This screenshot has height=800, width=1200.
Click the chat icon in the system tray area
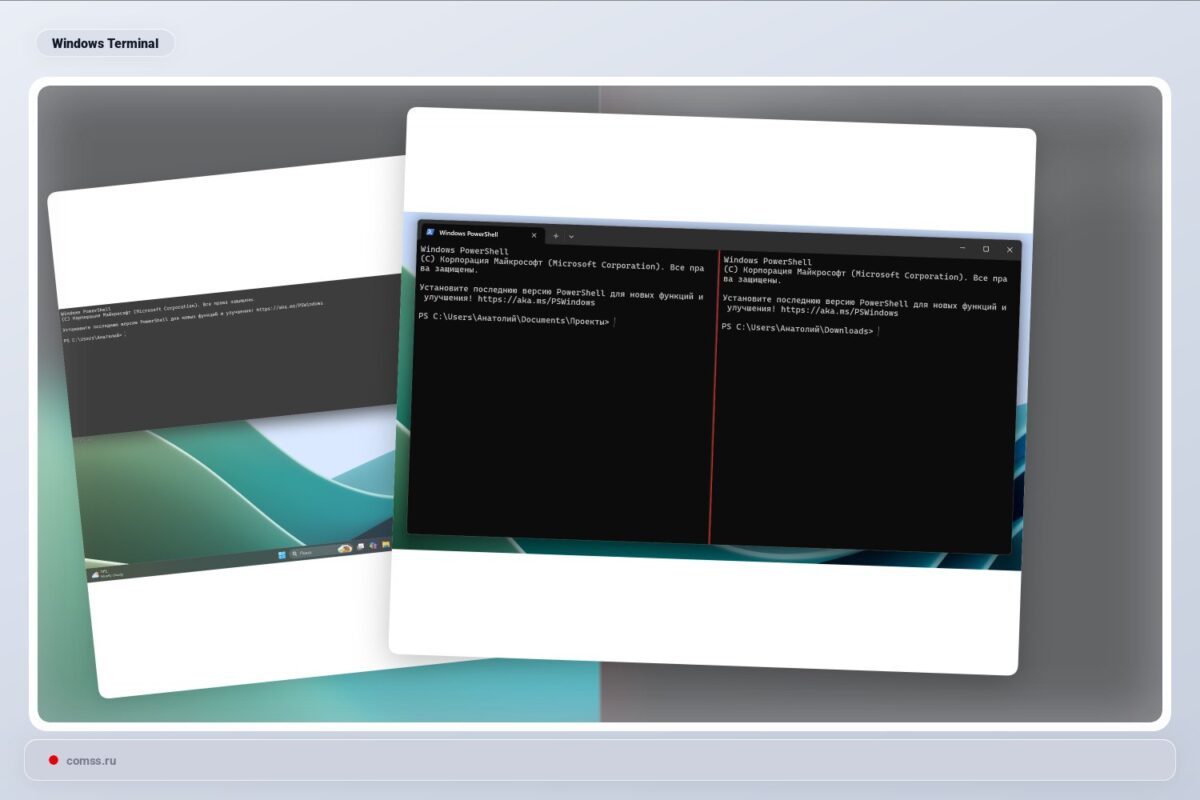coord(360,546)
